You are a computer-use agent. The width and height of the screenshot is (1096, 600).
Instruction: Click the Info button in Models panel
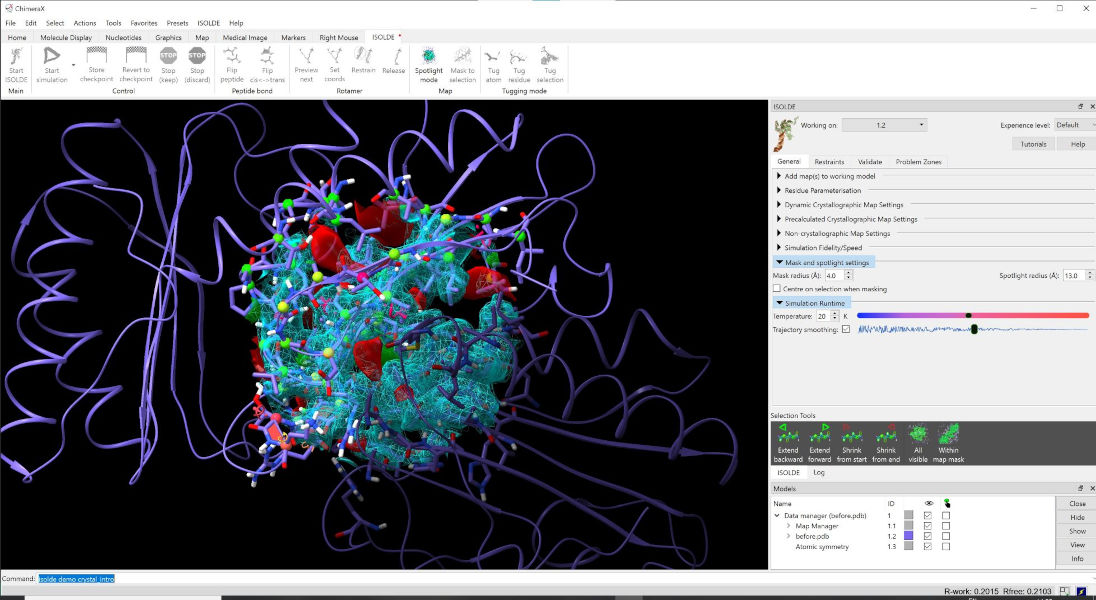(1077, 559)
